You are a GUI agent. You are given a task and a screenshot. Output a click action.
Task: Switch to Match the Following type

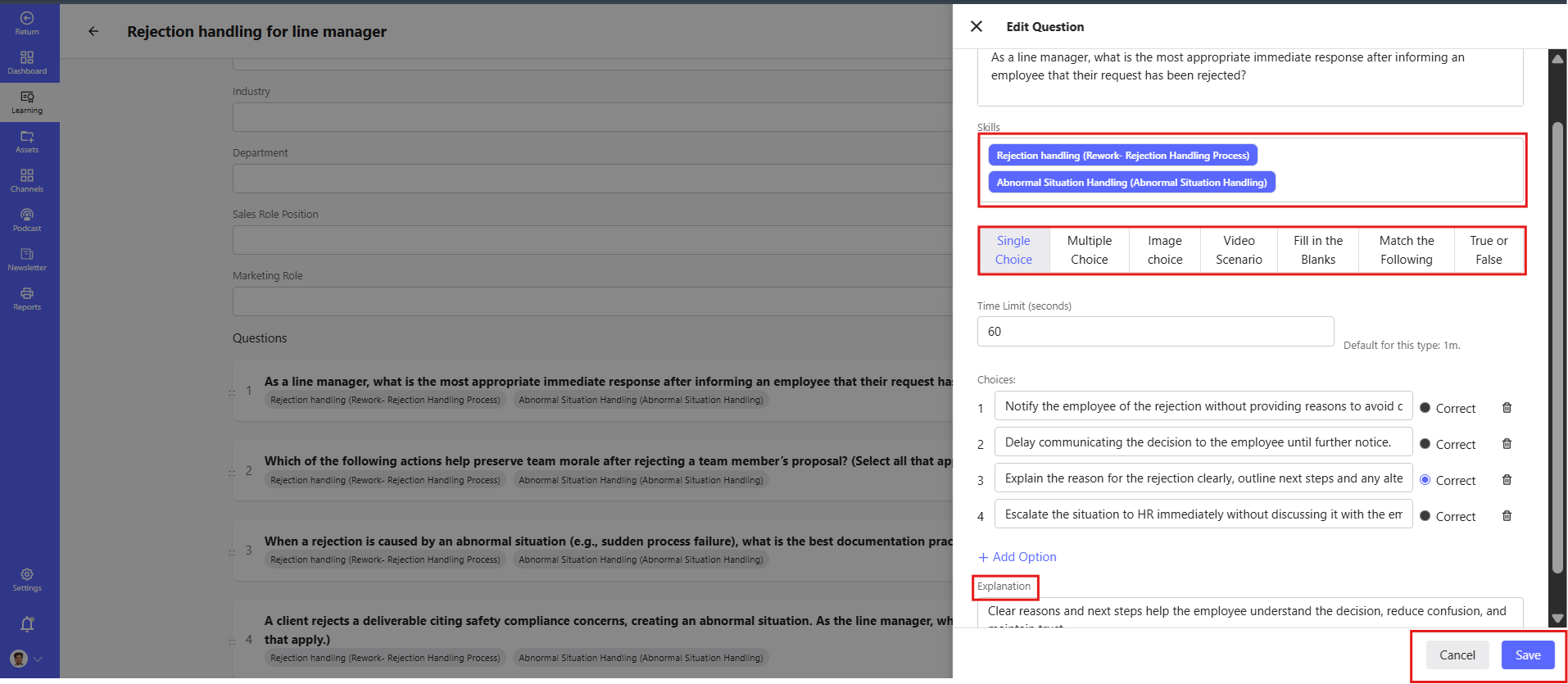[1406, 250]
